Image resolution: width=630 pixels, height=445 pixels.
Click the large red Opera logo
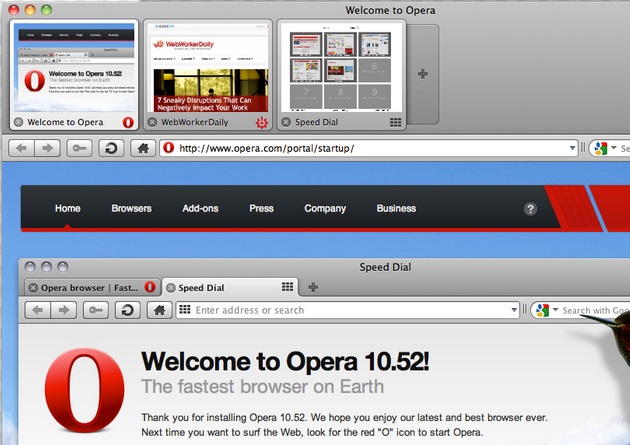coord(84,390)
